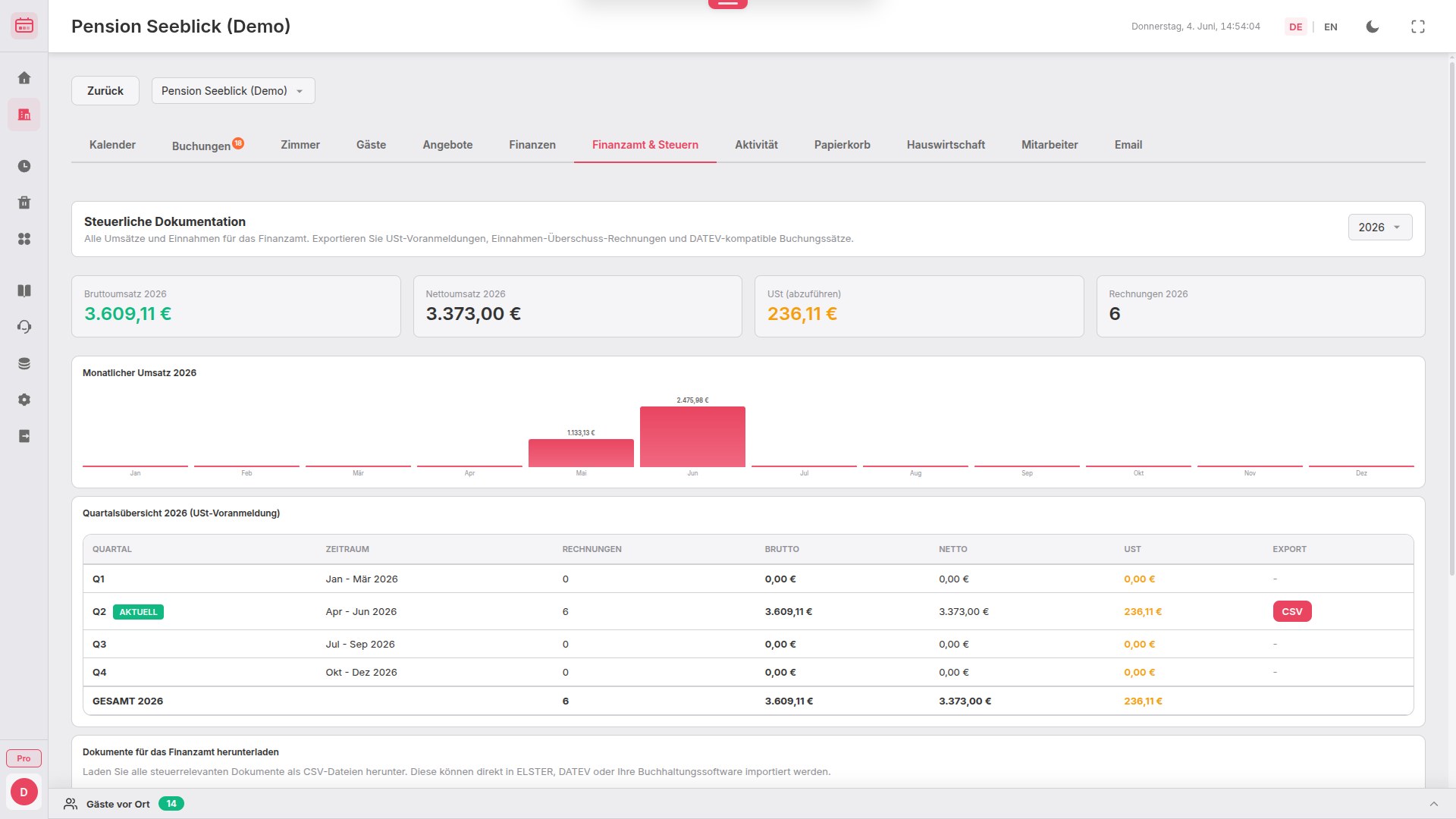Open the clock history sidebar icon
The height and width of the screenshot is (819, 1456).
(x=24, y=166)
